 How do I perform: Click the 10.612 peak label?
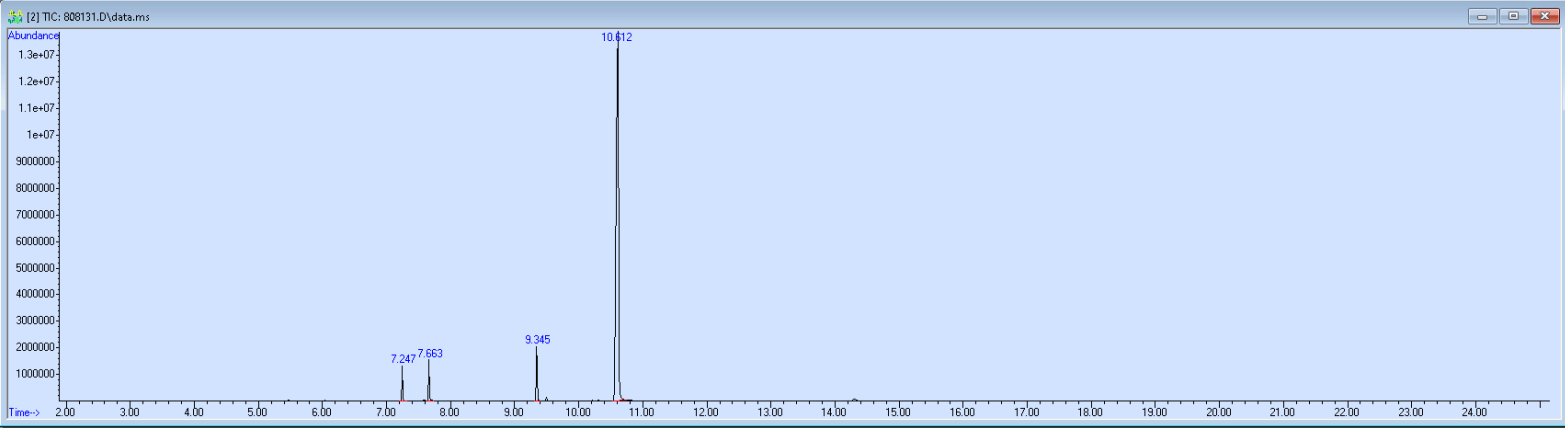(616, 37)
